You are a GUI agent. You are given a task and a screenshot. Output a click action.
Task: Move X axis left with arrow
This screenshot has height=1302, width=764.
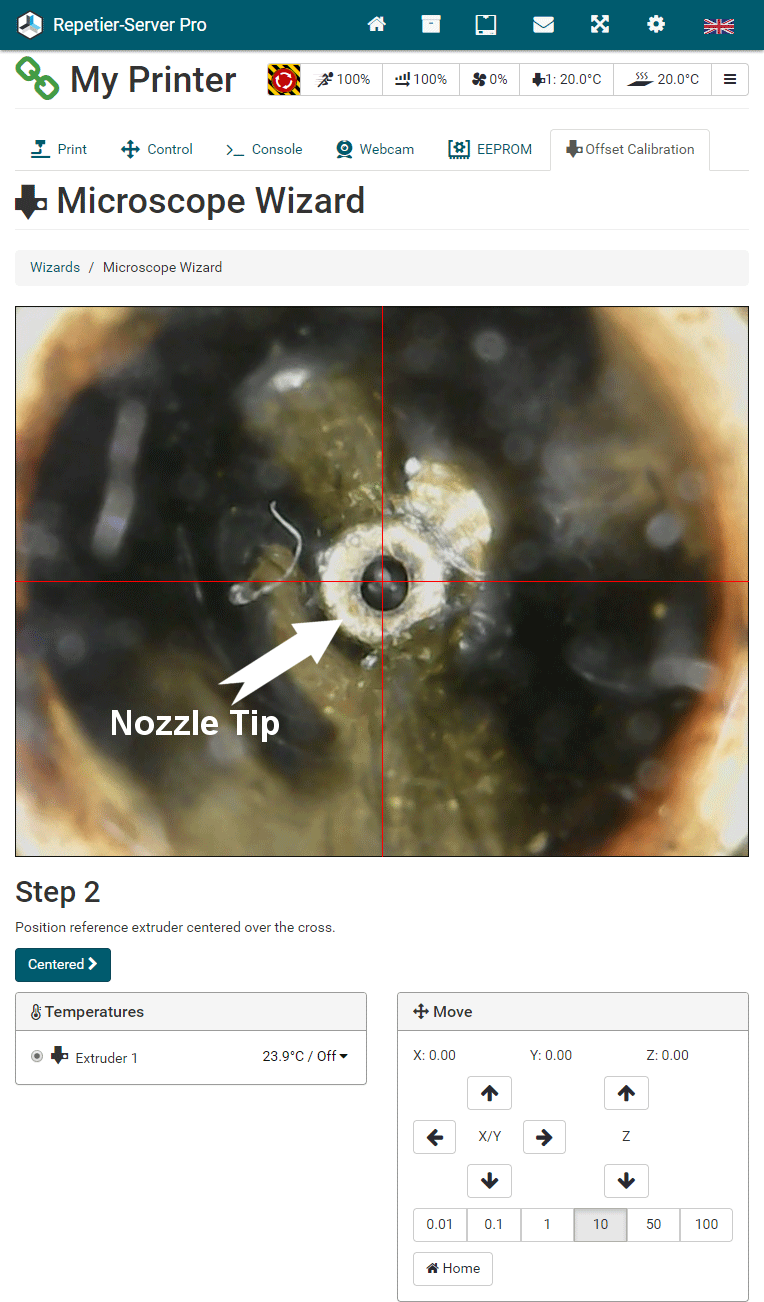(x=434, y=1137)
